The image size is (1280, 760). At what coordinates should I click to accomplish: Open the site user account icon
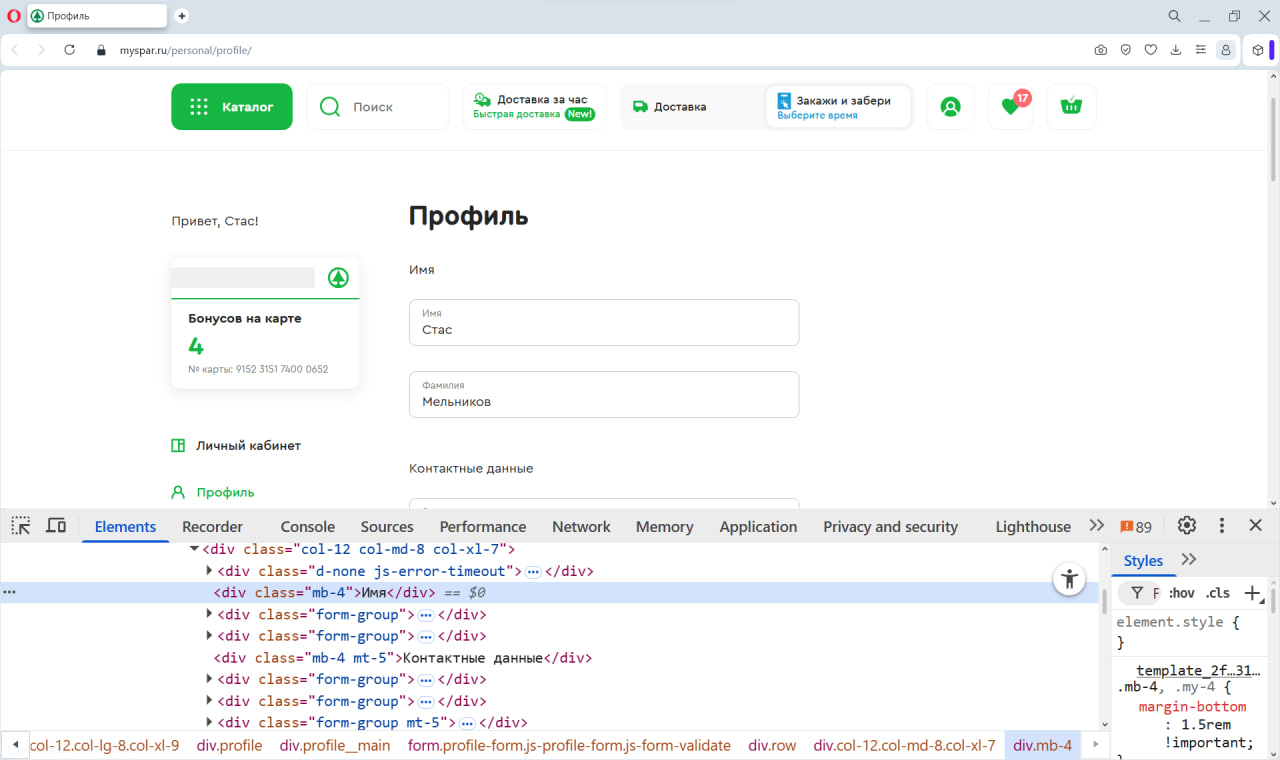pos(950,107)
